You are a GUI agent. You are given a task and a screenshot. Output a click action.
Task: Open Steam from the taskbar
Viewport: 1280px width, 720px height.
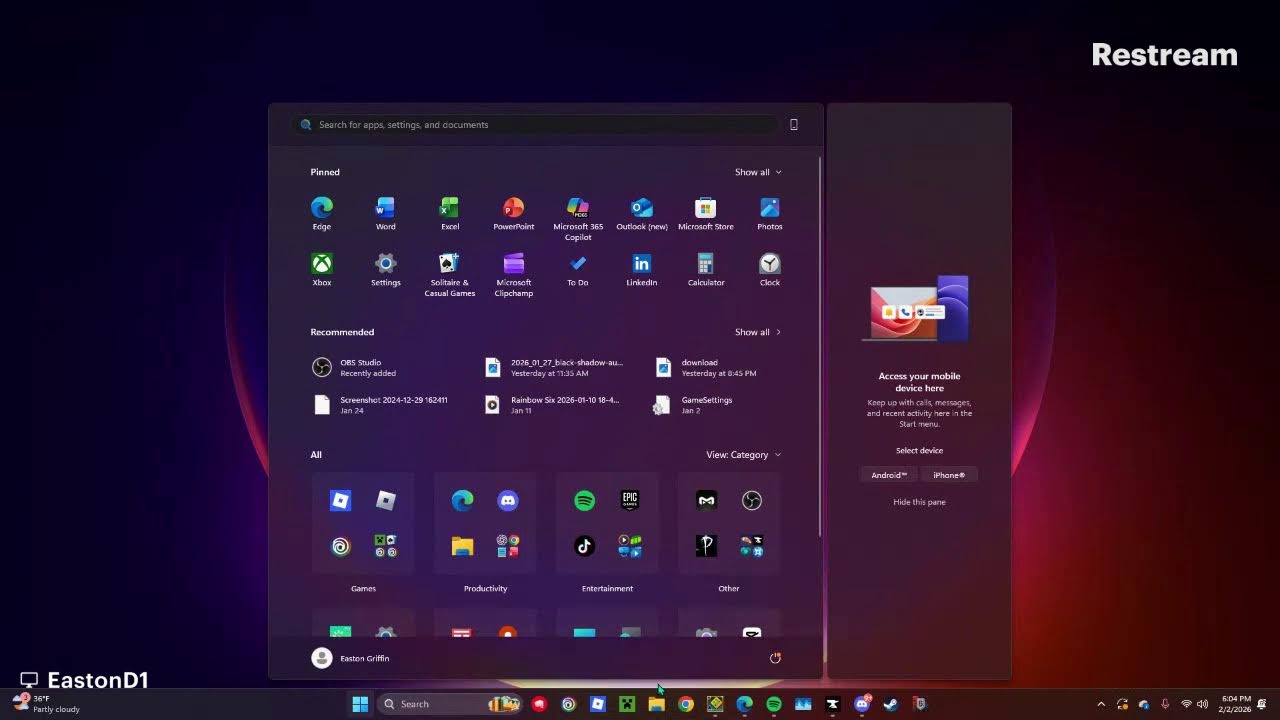click(x=891, y=704)
